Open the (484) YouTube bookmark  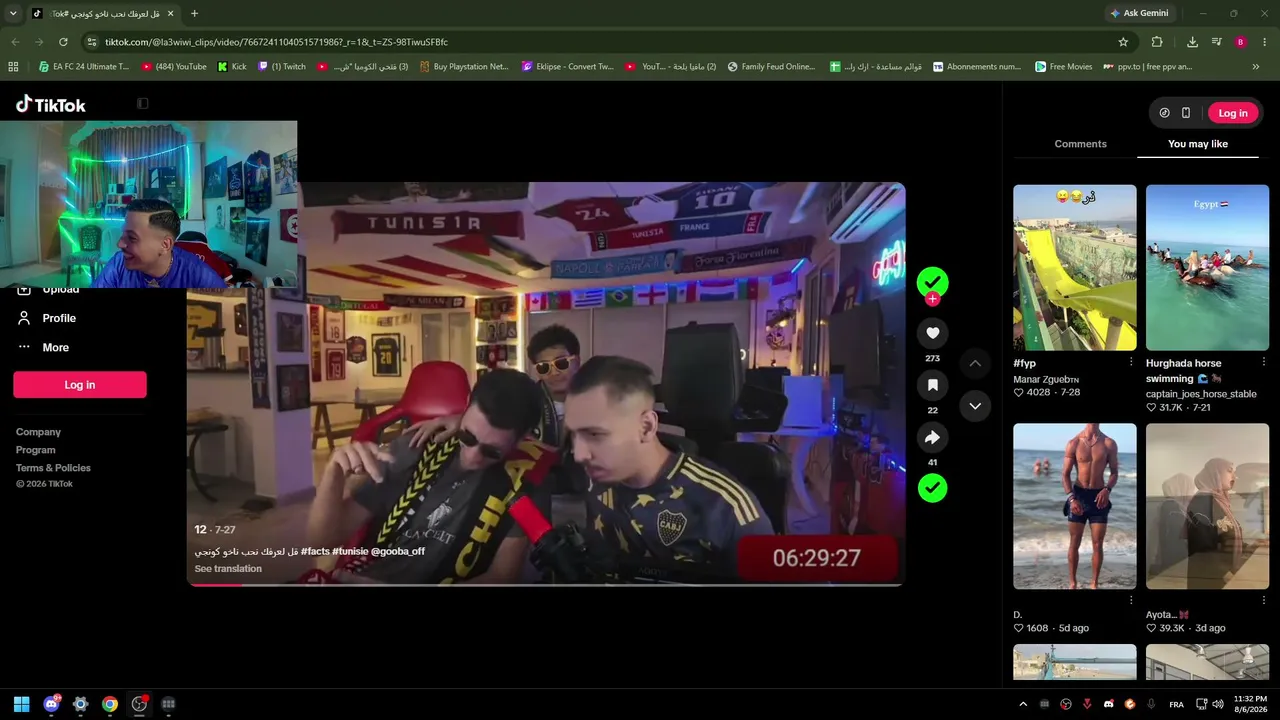(x=174, y=67)
